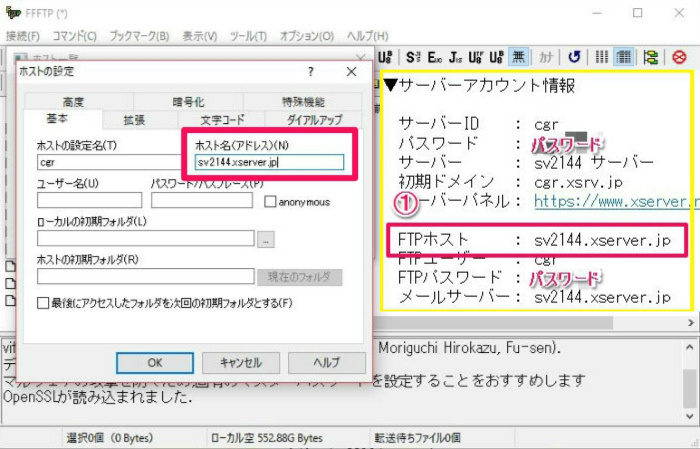The height and width of the screenshot is (449, 700).
Task: Click the log pane scroll down arrow
Action: (x=690, y=416)
